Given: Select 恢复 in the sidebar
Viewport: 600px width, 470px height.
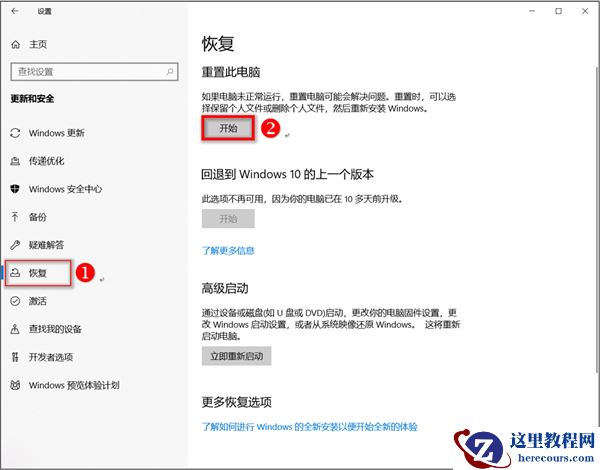Looking at the screenshot, I should [x=38, y=273].
